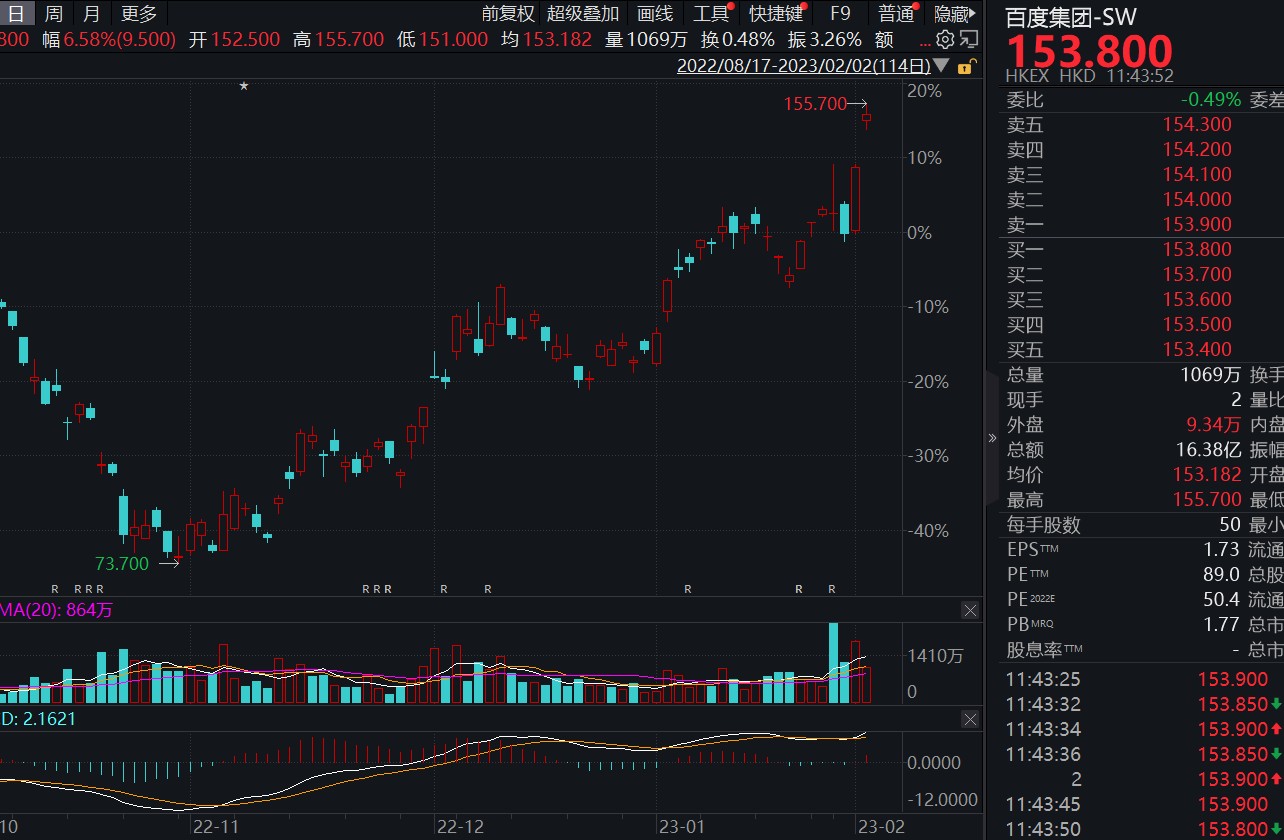Toggle the yellow date range lock icon

click(965, 67)
